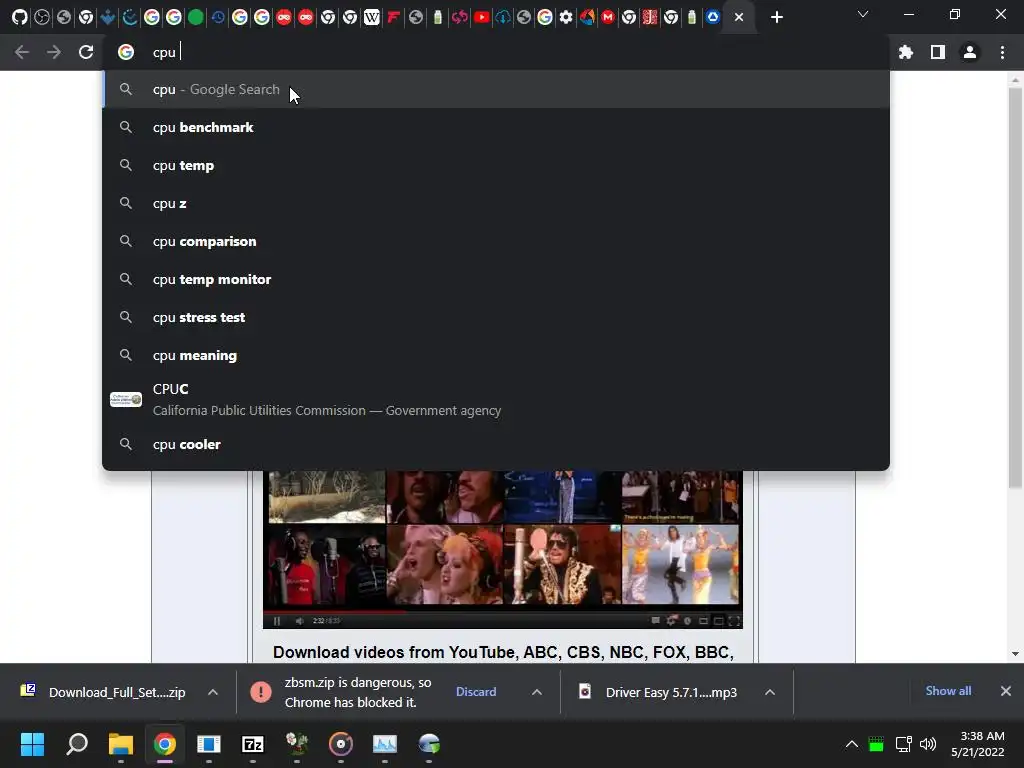
Task: Show hidden system tray icons
Action: click(852, 744)
